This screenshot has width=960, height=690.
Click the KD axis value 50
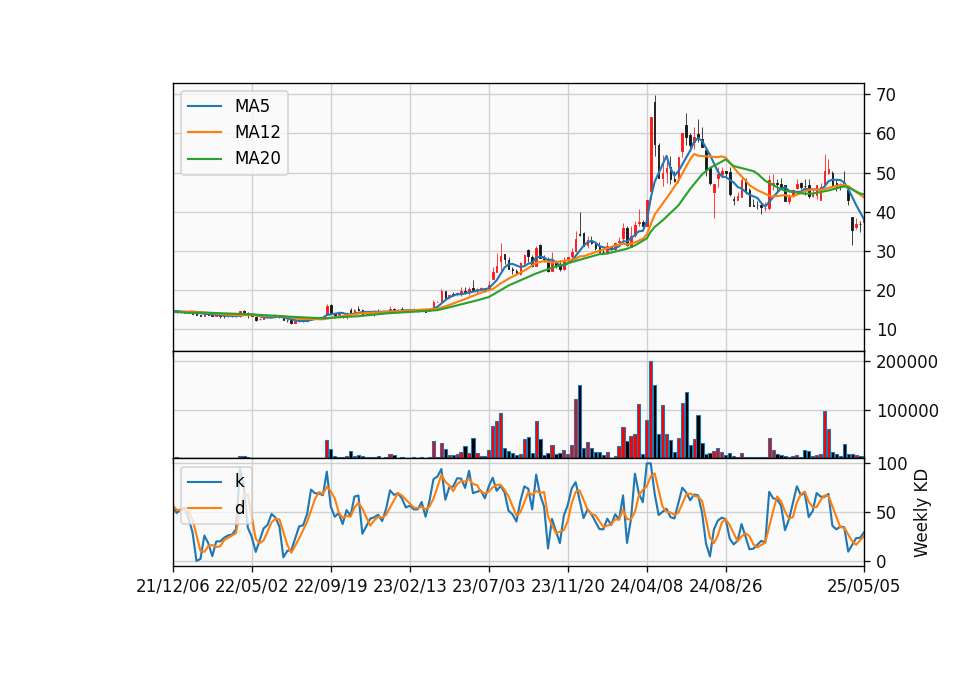(887, 512)
